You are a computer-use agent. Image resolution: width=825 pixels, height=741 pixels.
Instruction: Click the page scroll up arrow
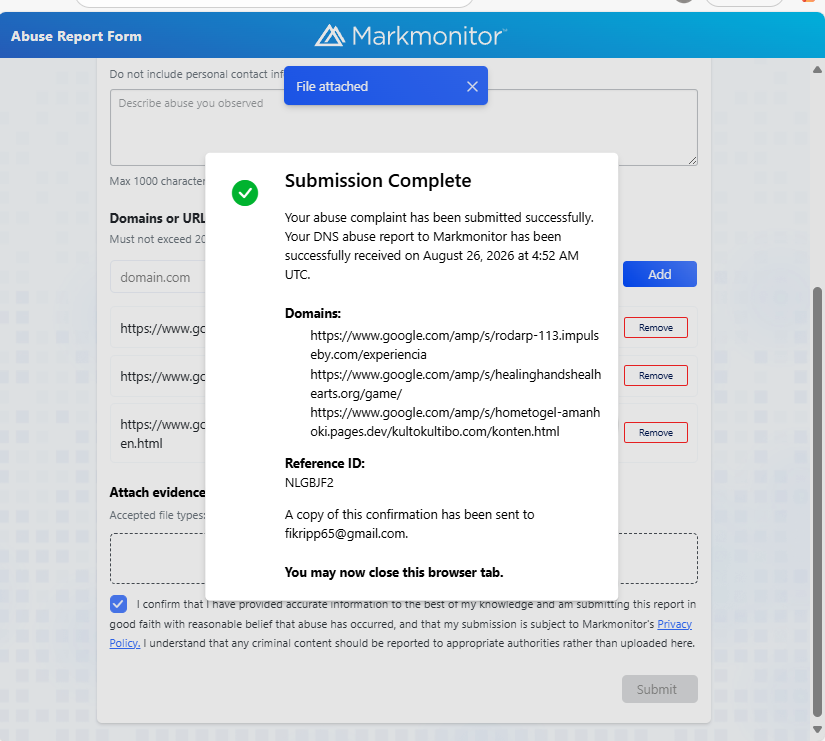pyautogui.click(x=817, y=69)
